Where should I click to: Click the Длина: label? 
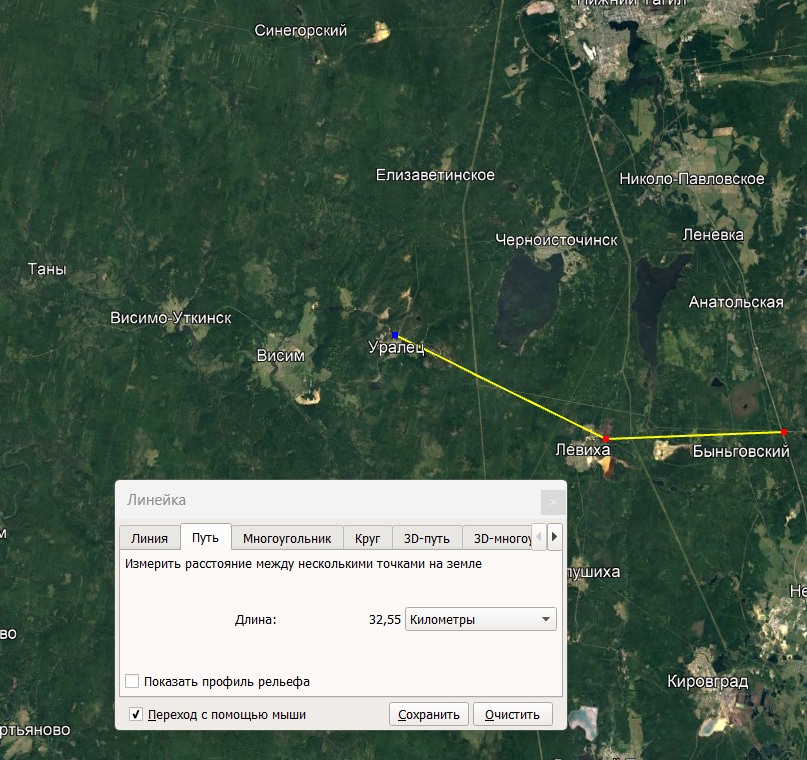pyautogui.click(x=256, y=620)
